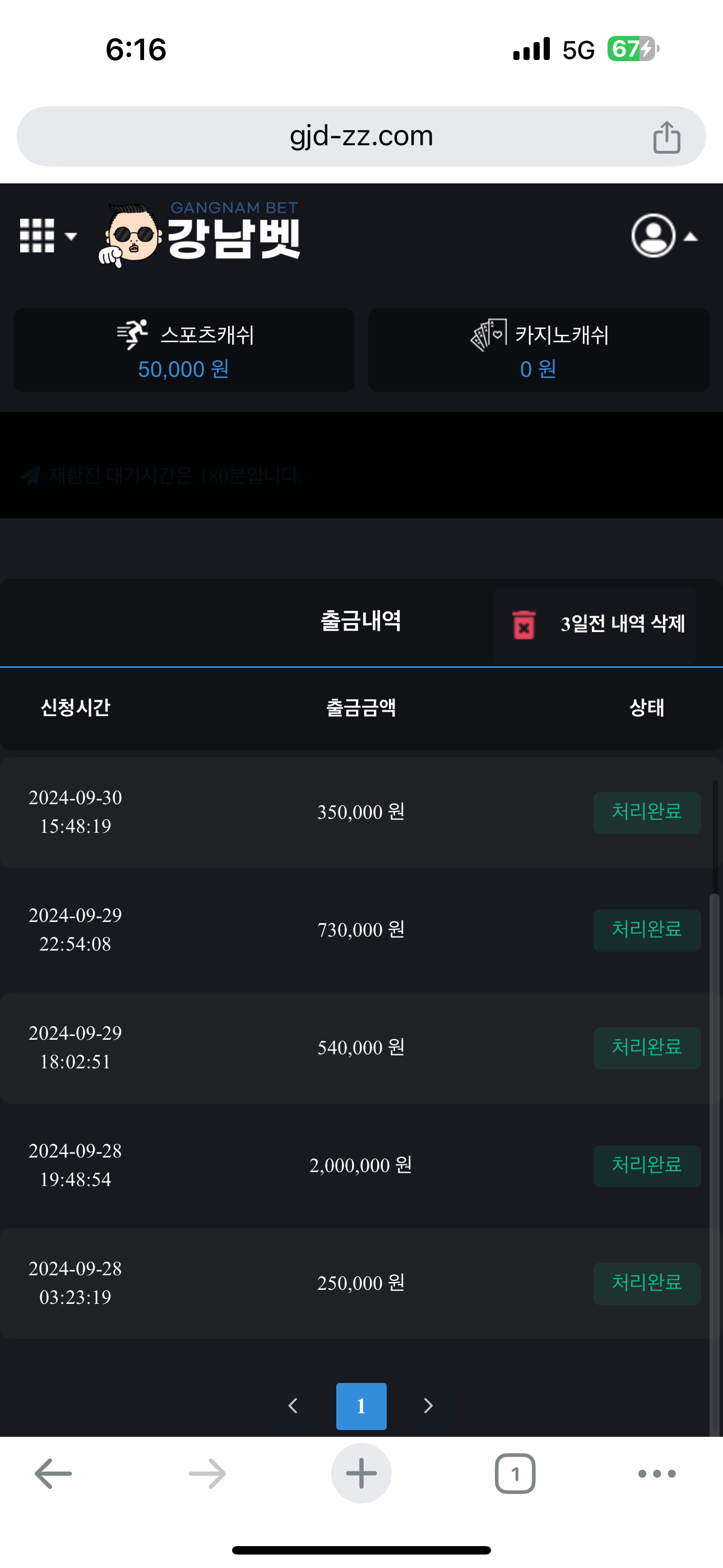This screenshot has height=1568, width=723.
Task: Open a new tab with plus button
Action: click(x=361, y=1473)
